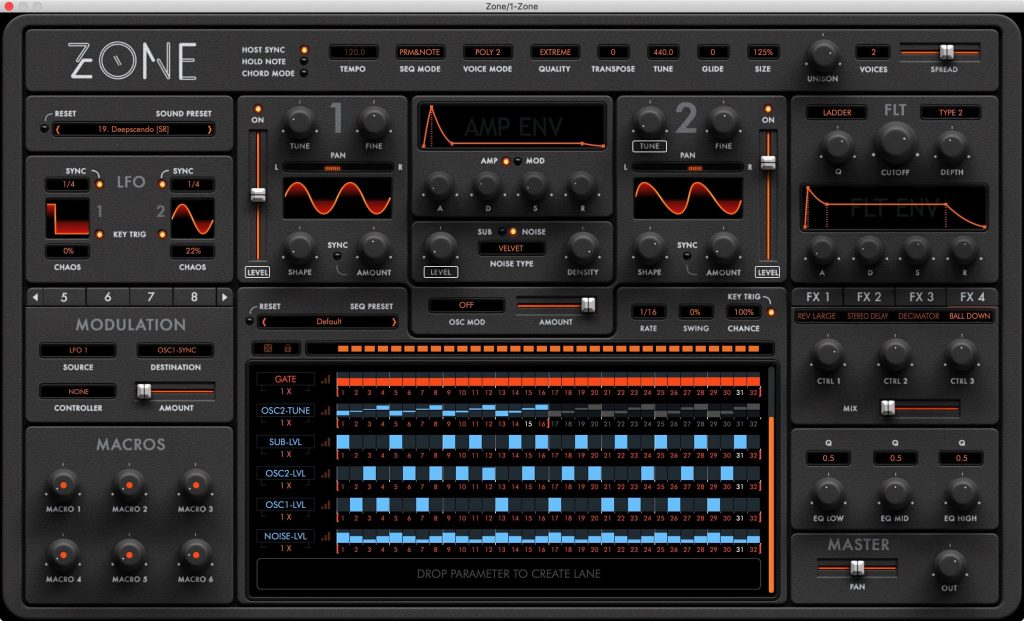Image resolution: width=1024 pixels, height=621 pixels.
Task: Go to previous sound preset with left arrow
Action: coord(58,129)
